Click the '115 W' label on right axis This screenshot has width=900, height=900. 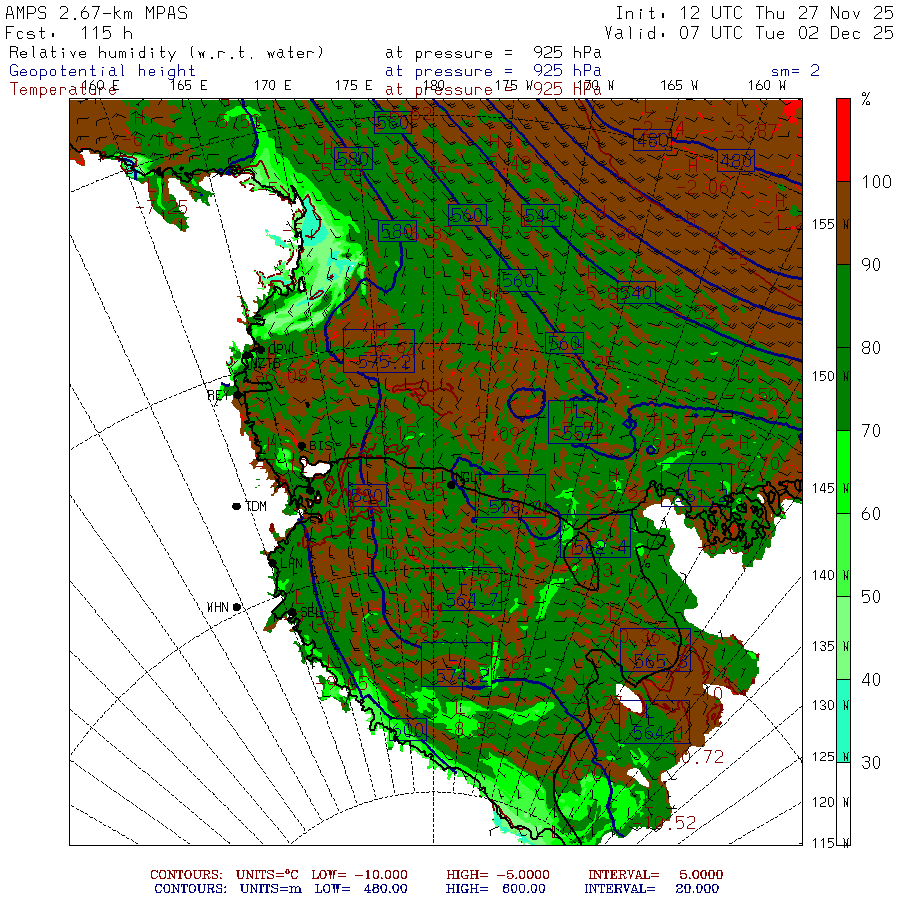click(831, 843)
